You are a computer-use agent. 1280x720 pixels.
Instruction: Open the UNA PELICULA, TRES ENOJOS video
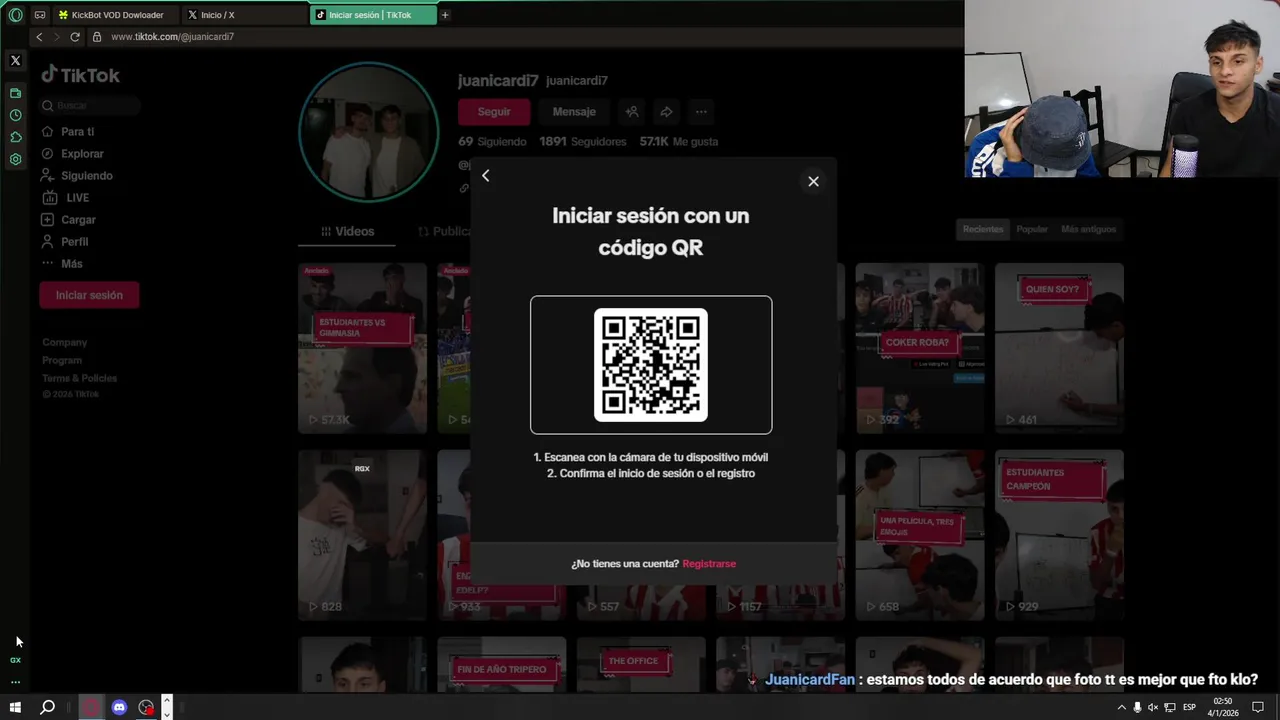pyautogui.click(x=919, y=535)
